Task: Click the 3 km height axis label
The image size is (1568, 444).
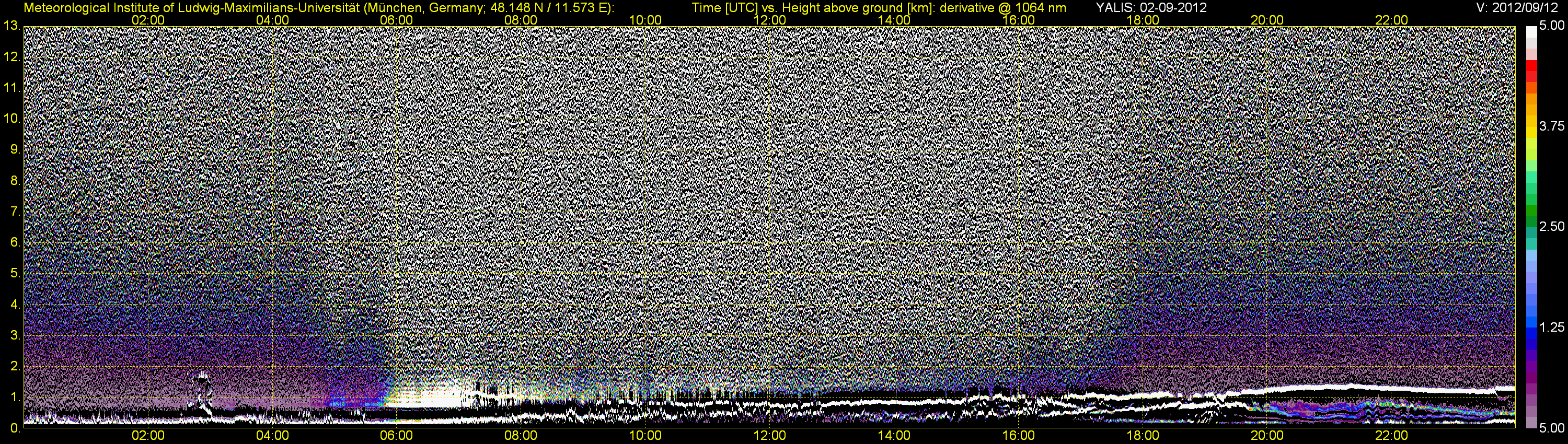Action: tap(15, 335)
